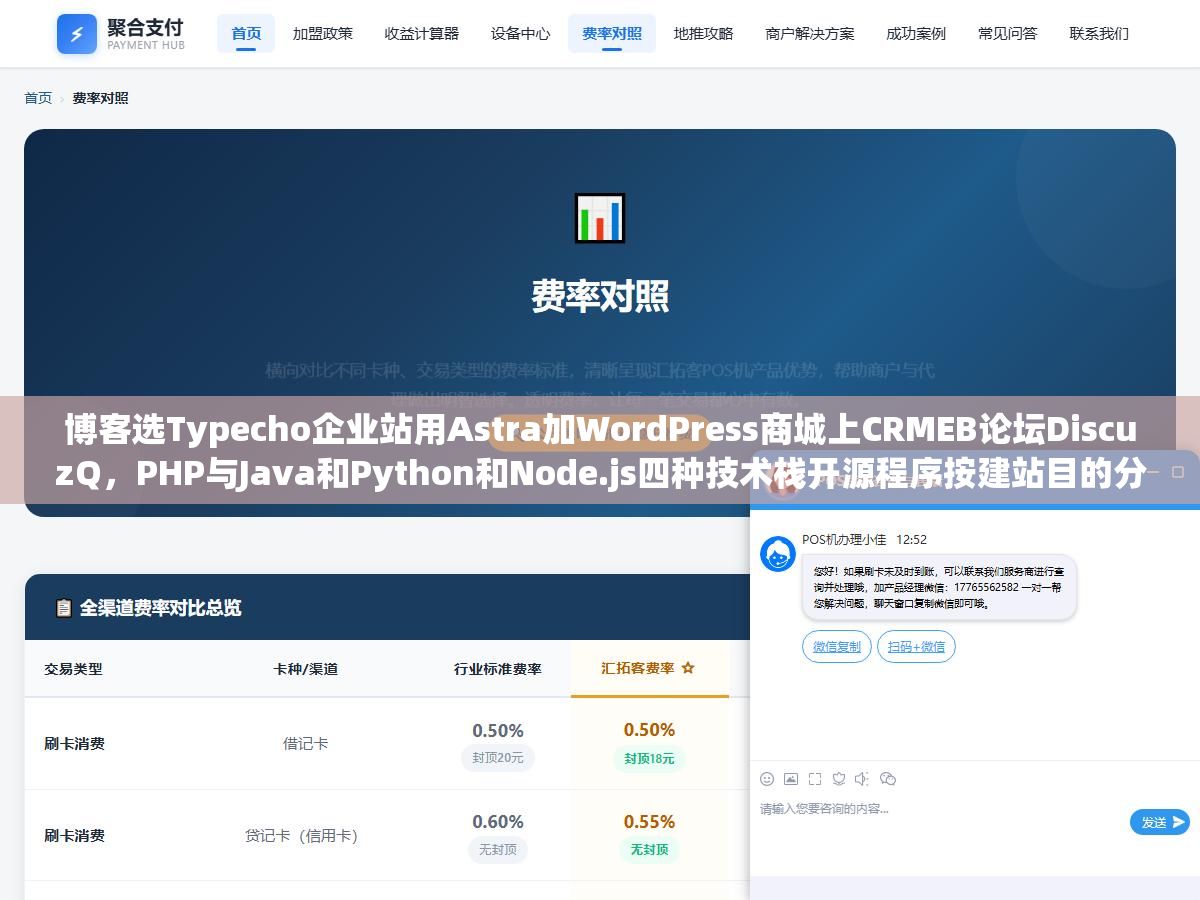This screenshot has width=1200, height=900.
Task: Click the chat message bubble from 小佳
Action: (x=939, y=588)
